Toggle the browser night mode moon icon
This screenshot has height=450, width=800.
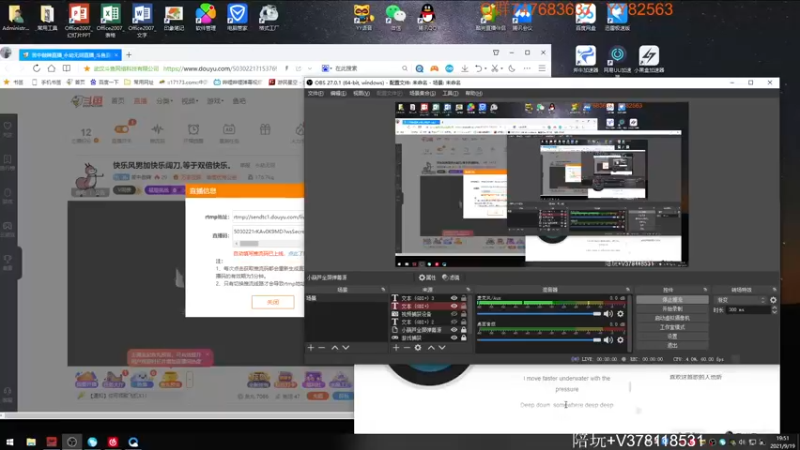coord(512,68)
